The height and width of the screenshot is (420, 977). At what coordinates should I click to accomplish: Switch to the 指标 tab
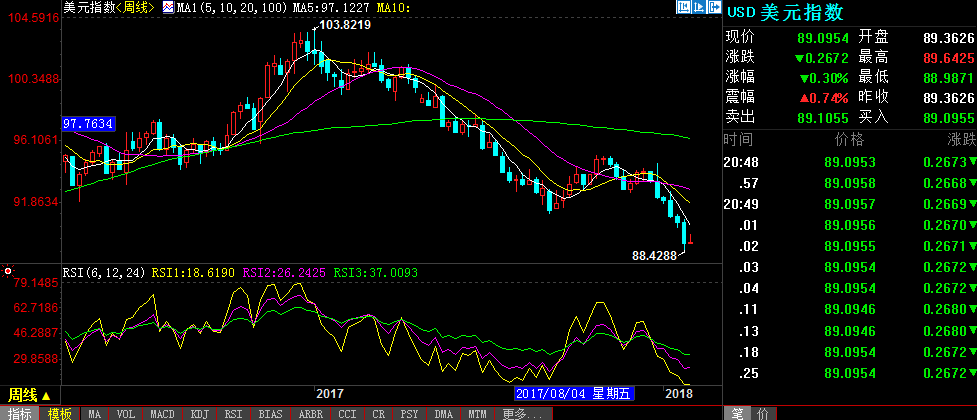20,413
